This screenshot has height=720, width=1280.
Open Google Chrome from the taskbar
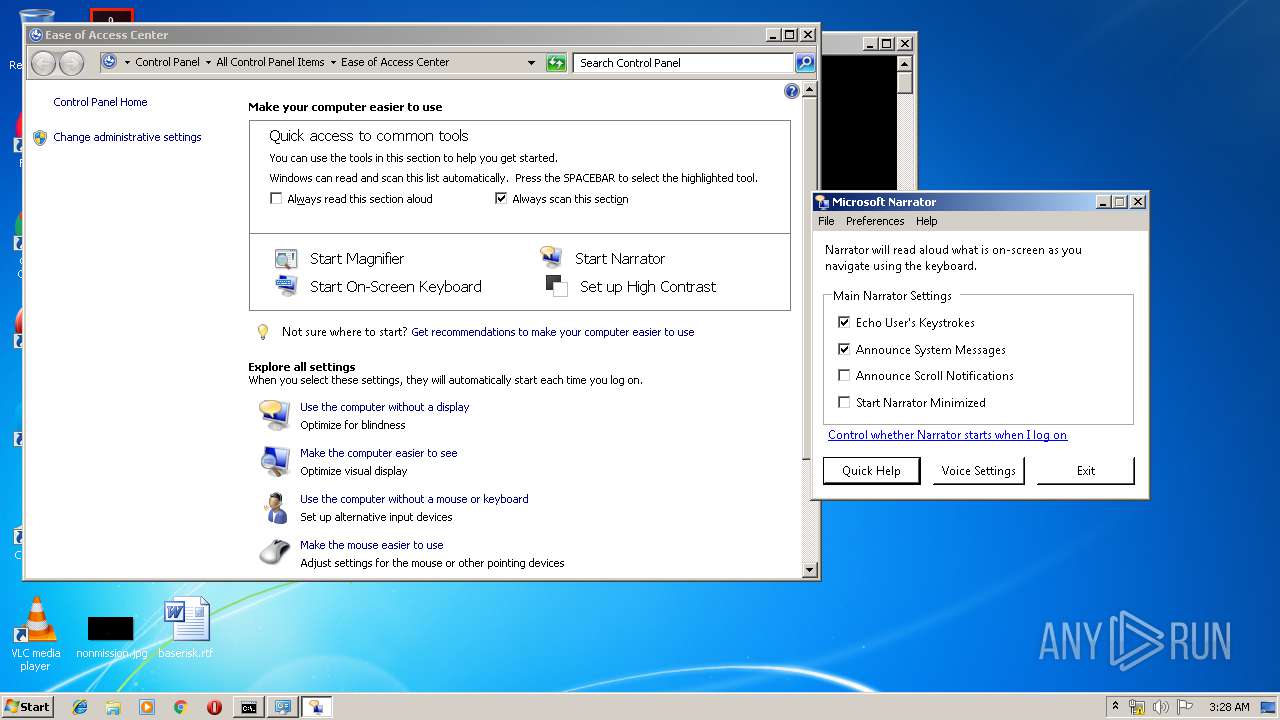tap(180, 707)
